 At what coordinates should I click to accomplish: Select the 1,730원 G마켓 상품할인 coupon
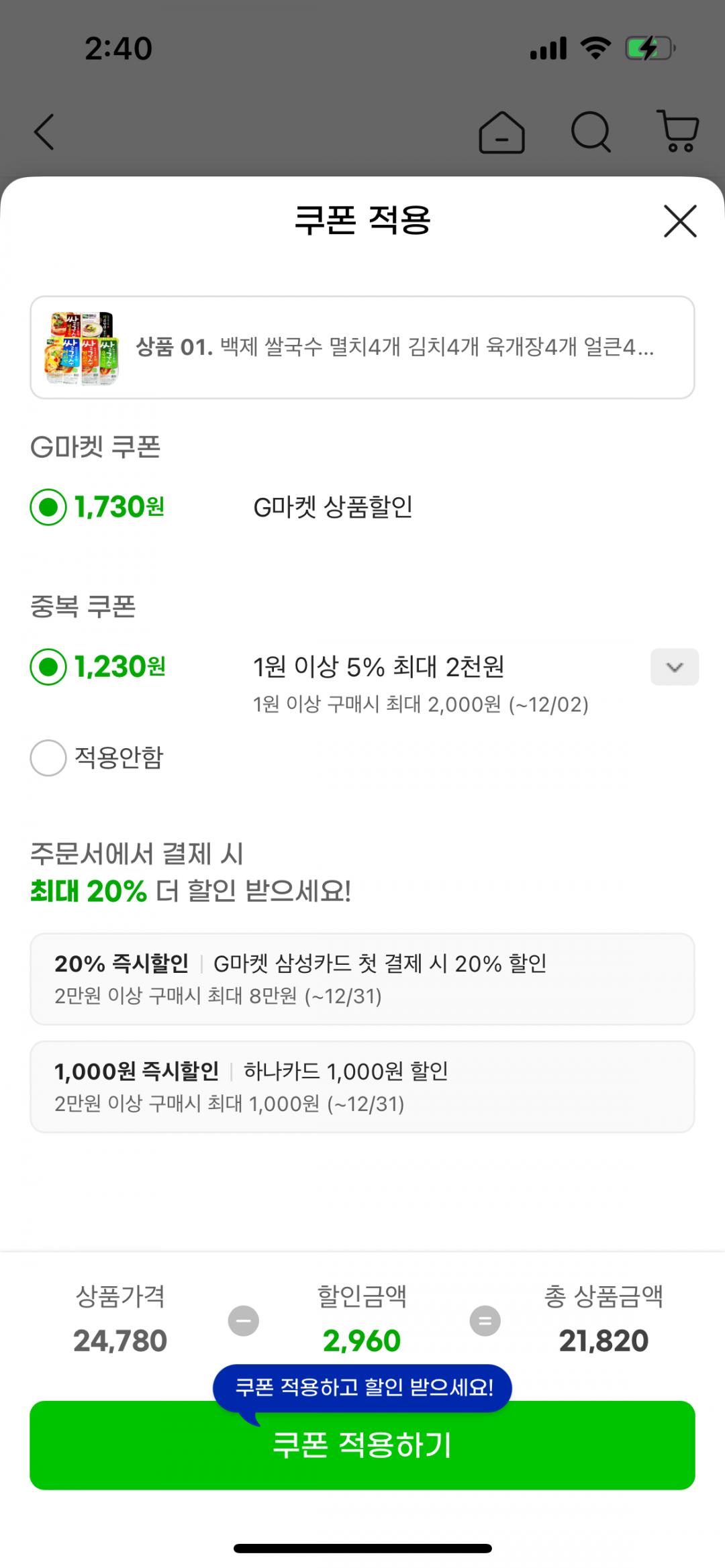[48, 507]
